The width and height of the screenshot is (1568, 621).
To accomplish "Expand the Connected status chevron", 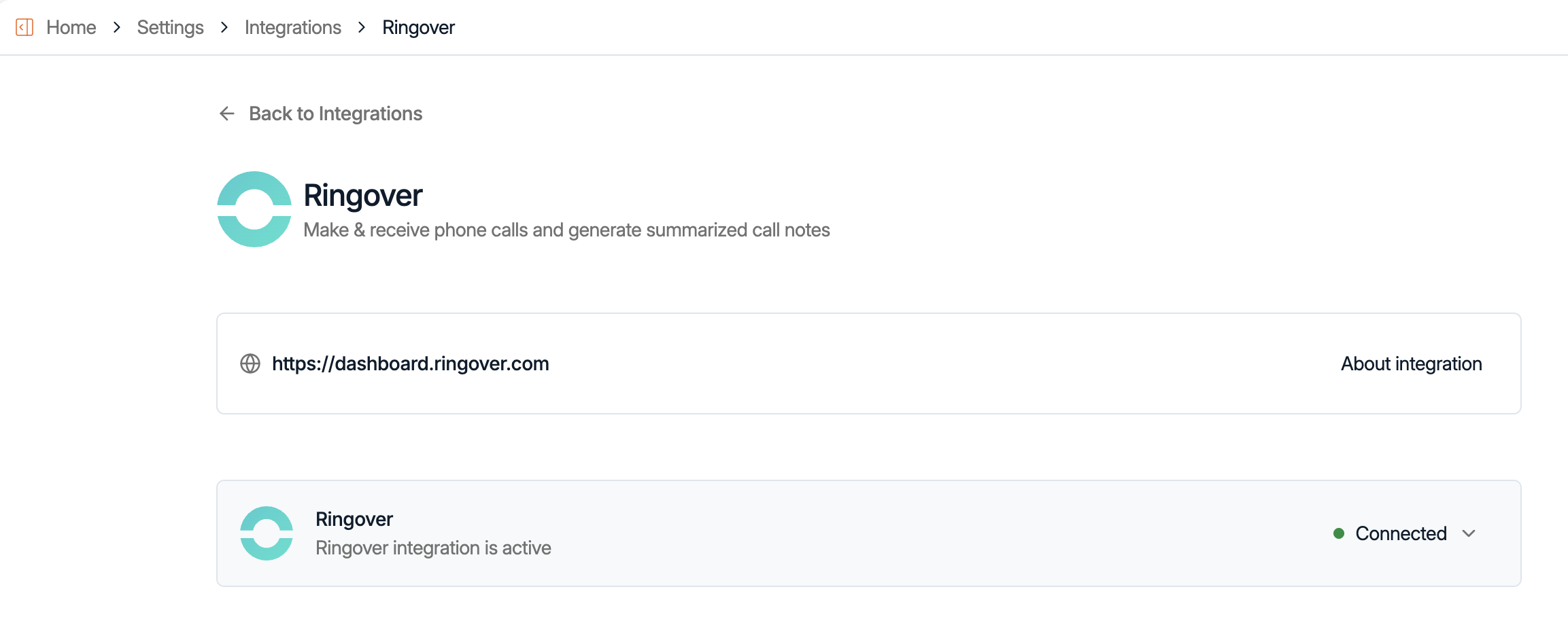I will point(1469,533).
